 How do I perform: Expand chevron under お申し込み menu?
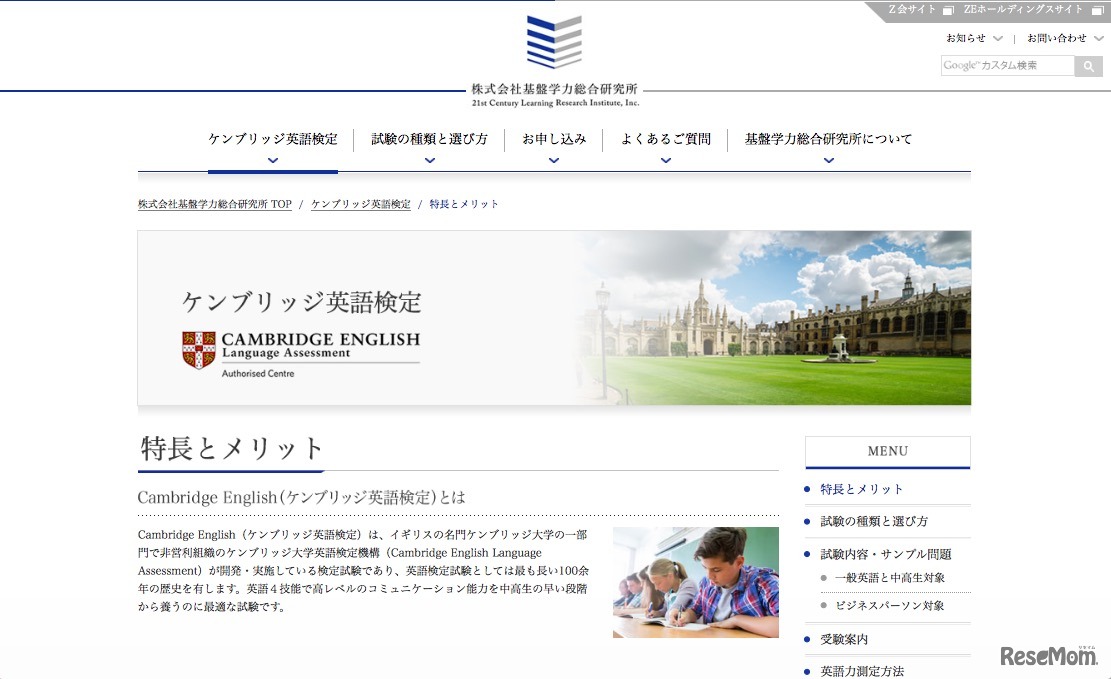[x=554, y=161]
